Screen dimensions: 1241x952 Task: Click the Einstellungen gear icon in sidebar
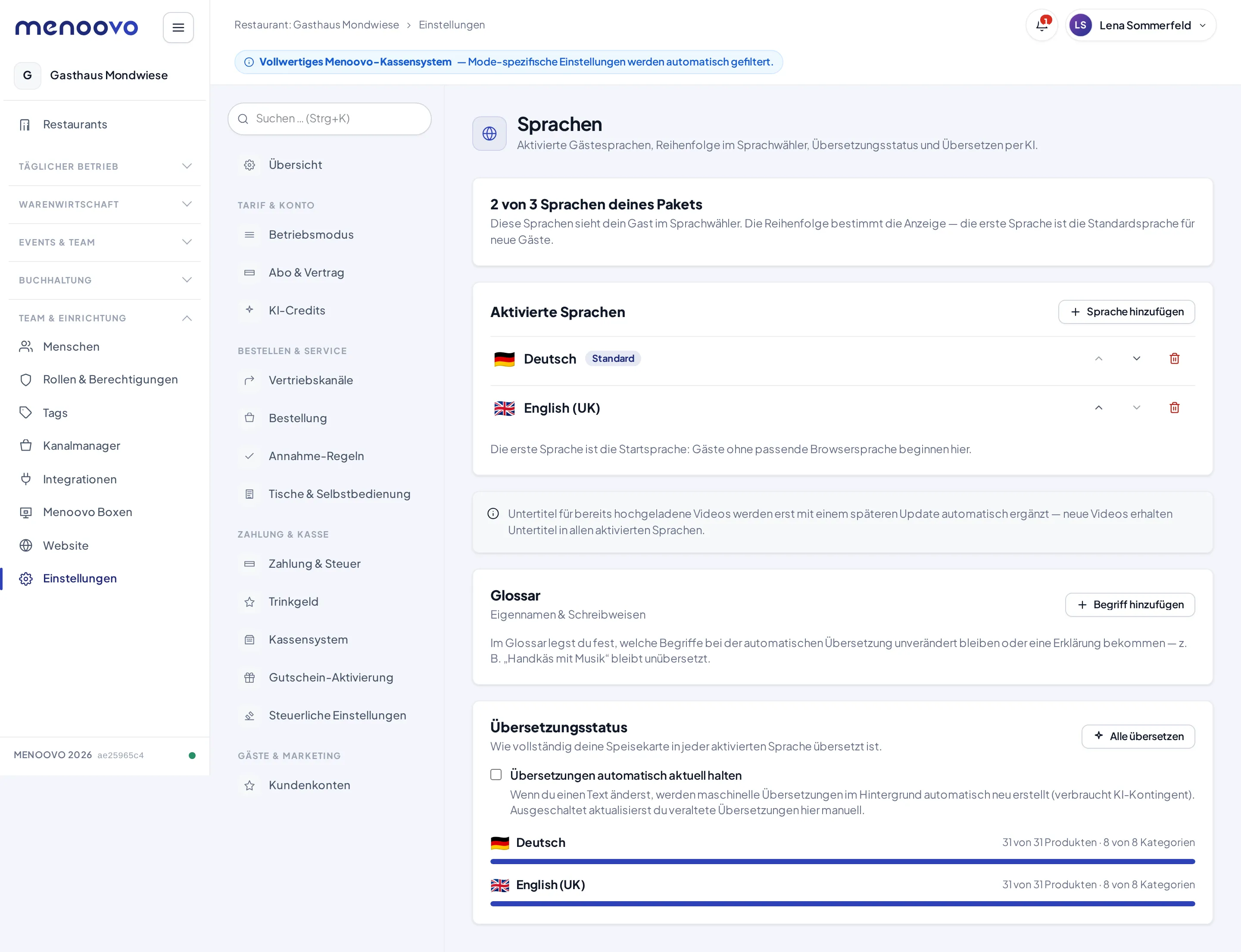click(25, 579)
